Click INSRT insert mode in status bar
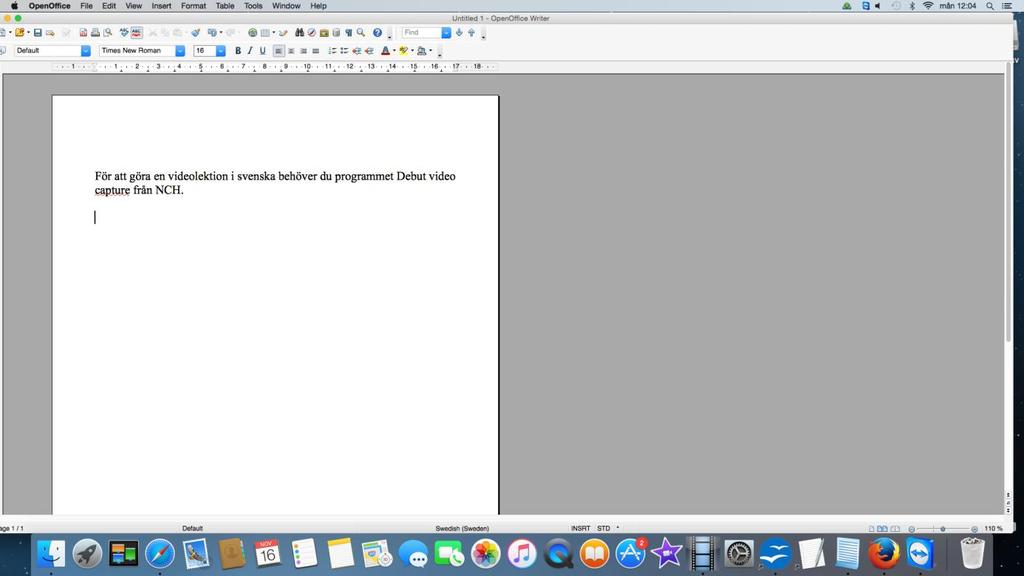The height and width of the screenshot is (576, 1024). pyautogui.click(x=581, y=528)
